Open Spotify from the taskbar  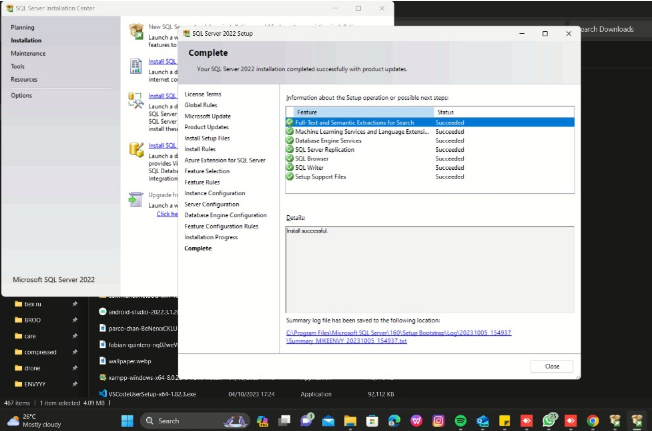[460, 421]
